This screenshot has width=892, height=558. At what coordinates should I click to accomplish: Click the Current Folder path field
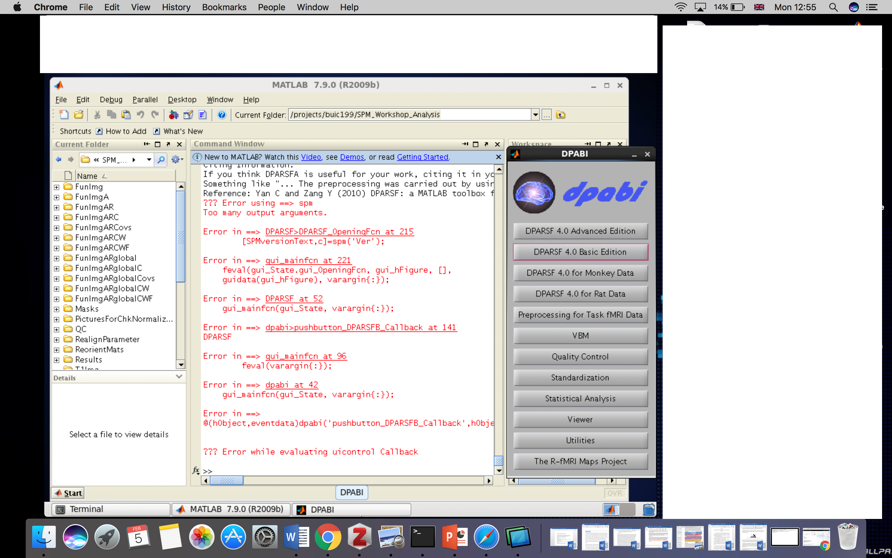pos(410,115)
